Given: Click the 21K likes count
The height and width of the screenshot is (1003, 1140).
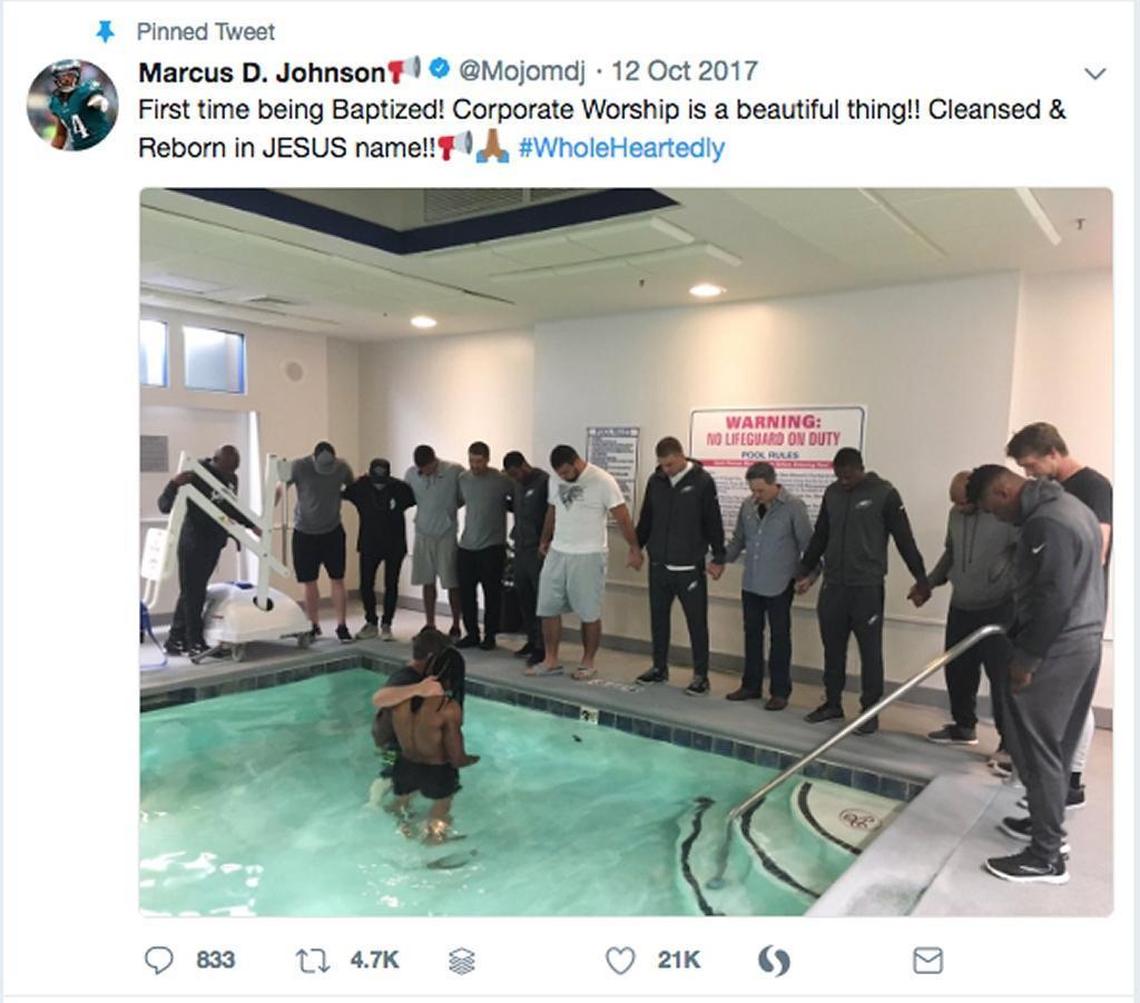Looking at the screenshot, I should click(x=679, y=960).
